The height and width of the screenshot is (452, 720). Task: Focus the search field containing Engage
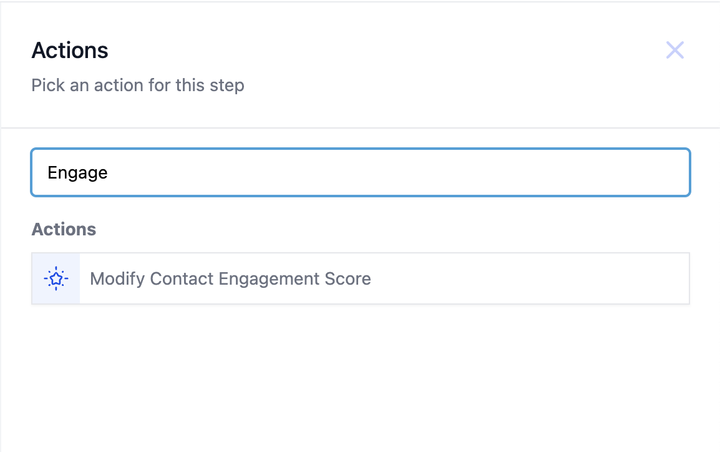click(x=360, y=172)
